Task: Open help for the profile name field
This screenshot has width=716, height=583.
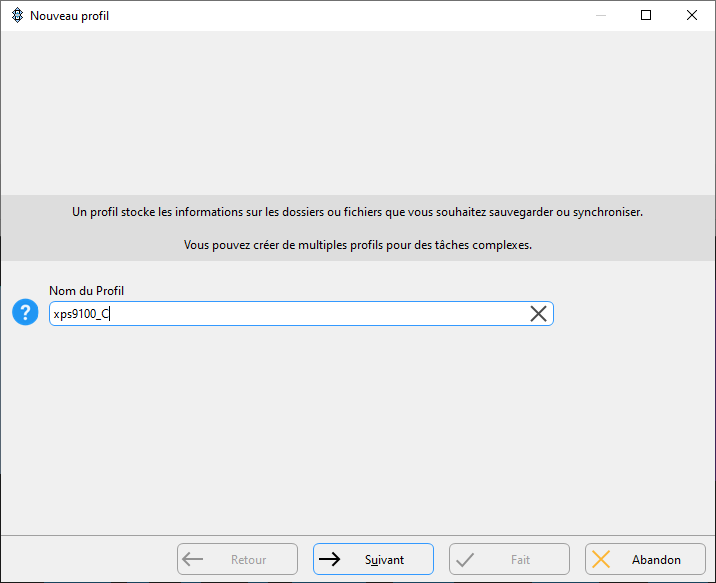Action: click(x=25, y=312)
